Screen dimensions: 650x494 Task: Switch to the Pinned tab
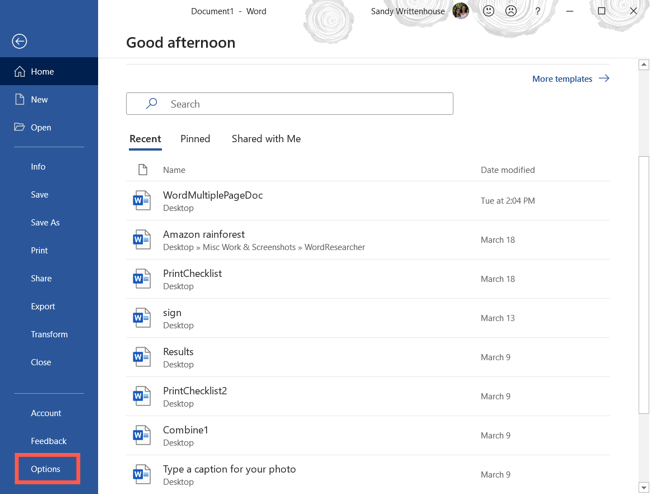tap(195, 139)
